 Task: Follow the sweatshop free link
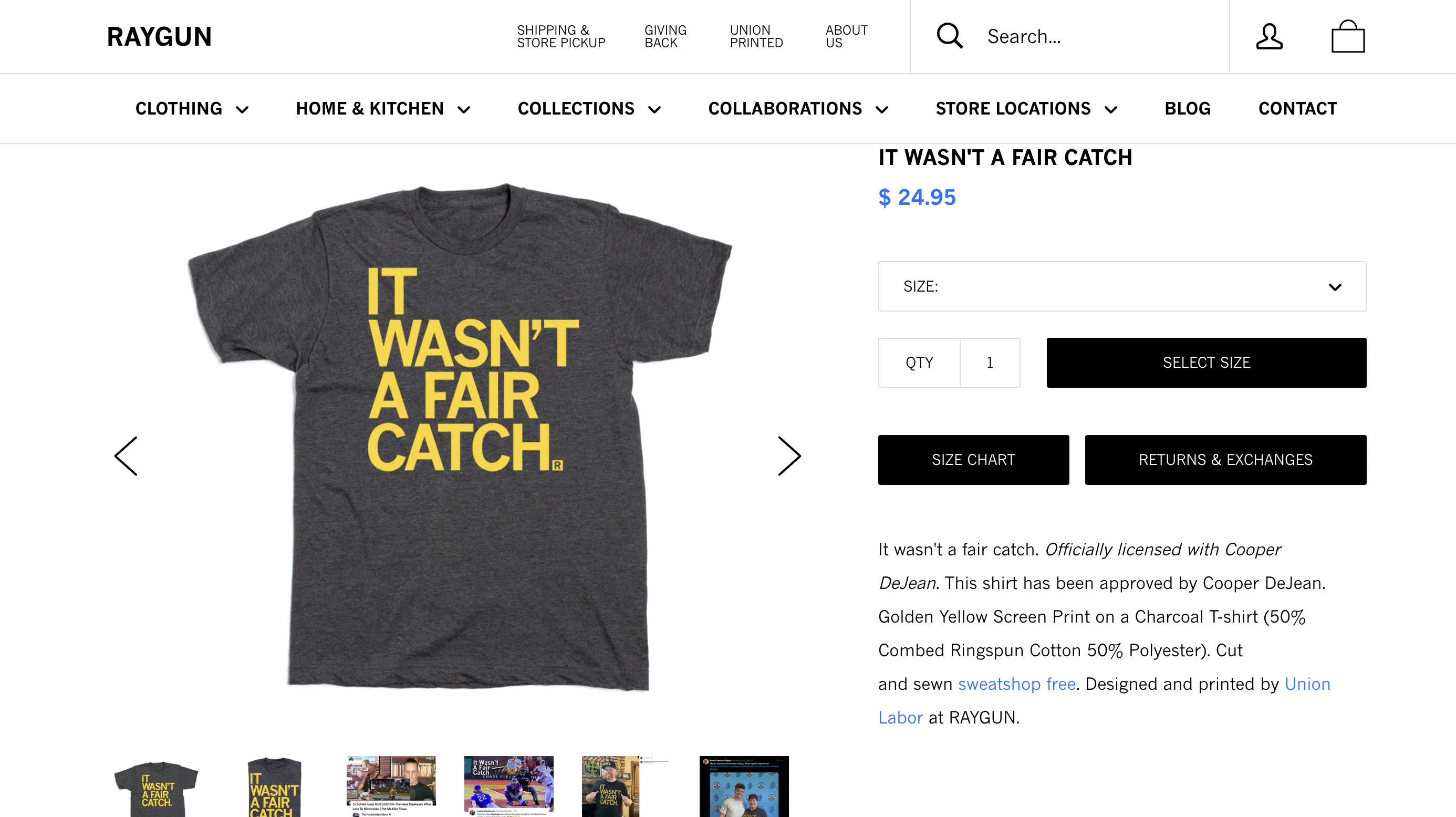tap(1016, 684)
